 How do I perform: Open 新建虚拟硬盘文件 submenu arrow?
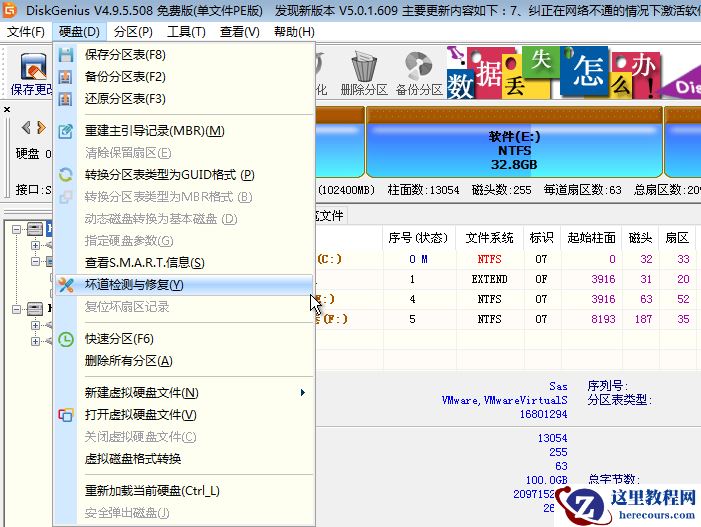point(303,392)
